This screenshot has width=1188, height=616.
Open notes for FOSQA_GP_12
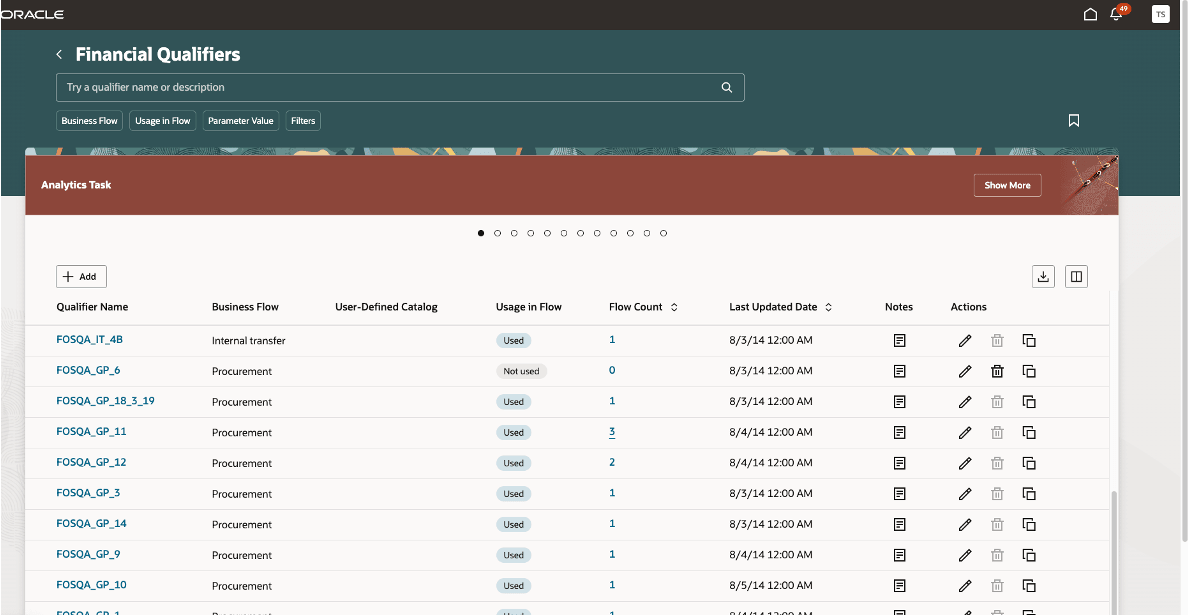coord(899,463)
